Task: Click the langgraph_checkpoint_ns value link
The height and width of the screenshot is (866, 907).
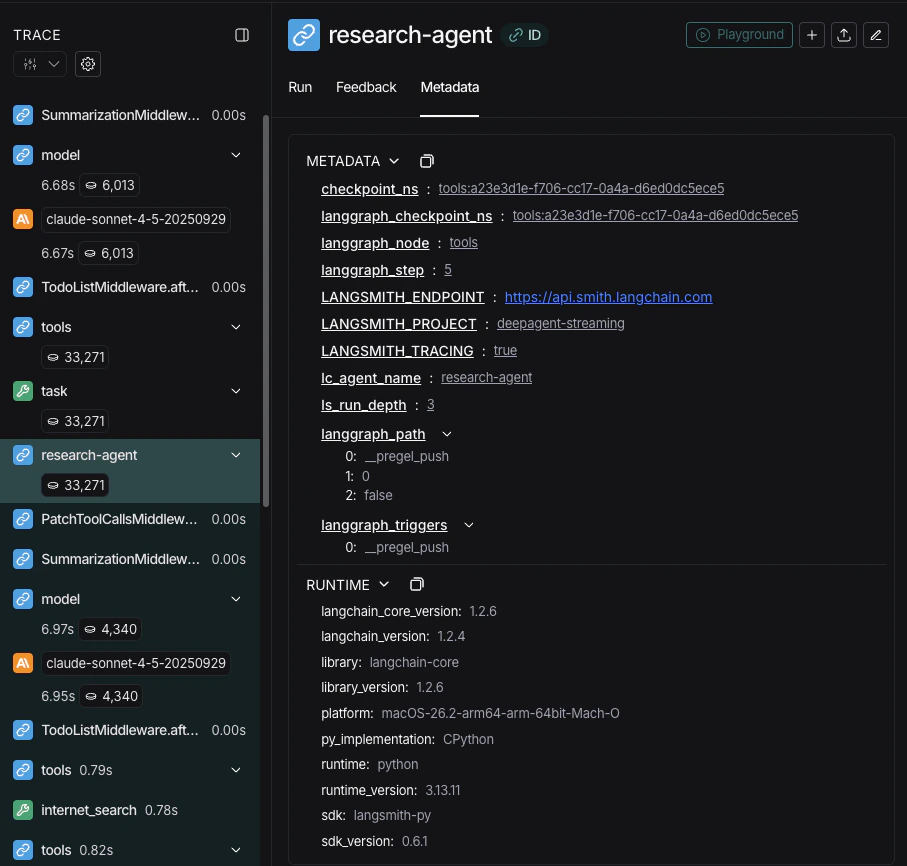Action: 655,216
